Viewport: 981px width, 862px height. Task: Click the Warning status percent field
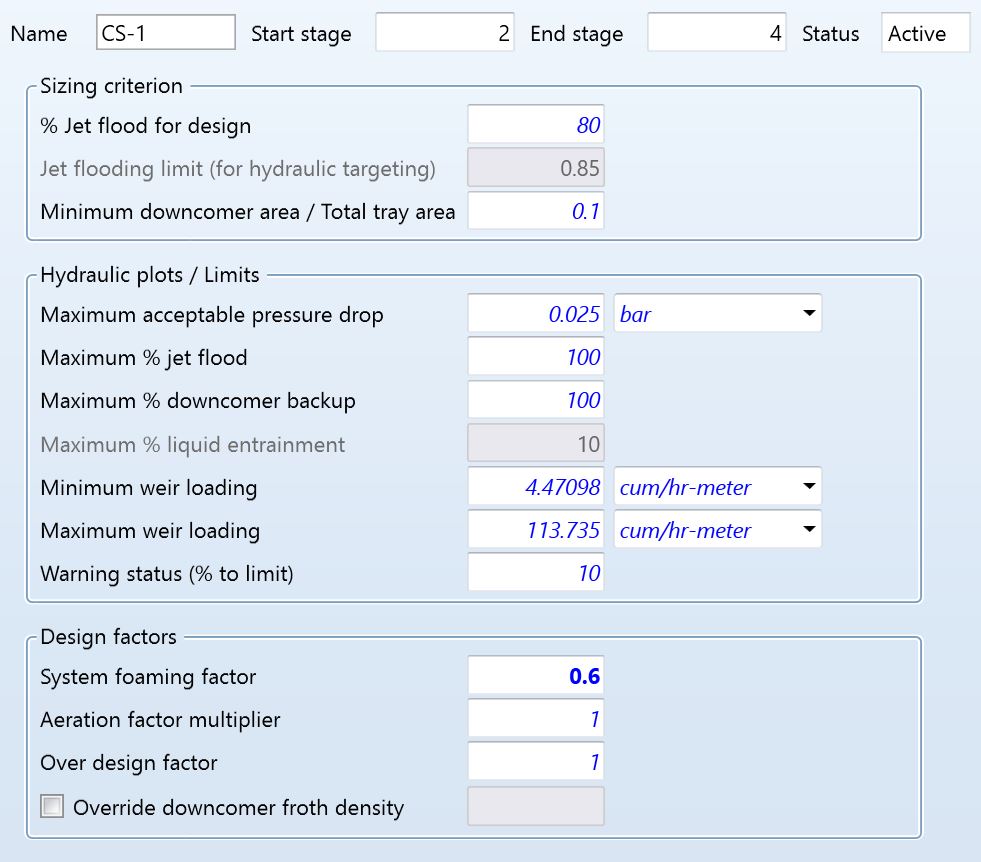[x=536, y=574]
